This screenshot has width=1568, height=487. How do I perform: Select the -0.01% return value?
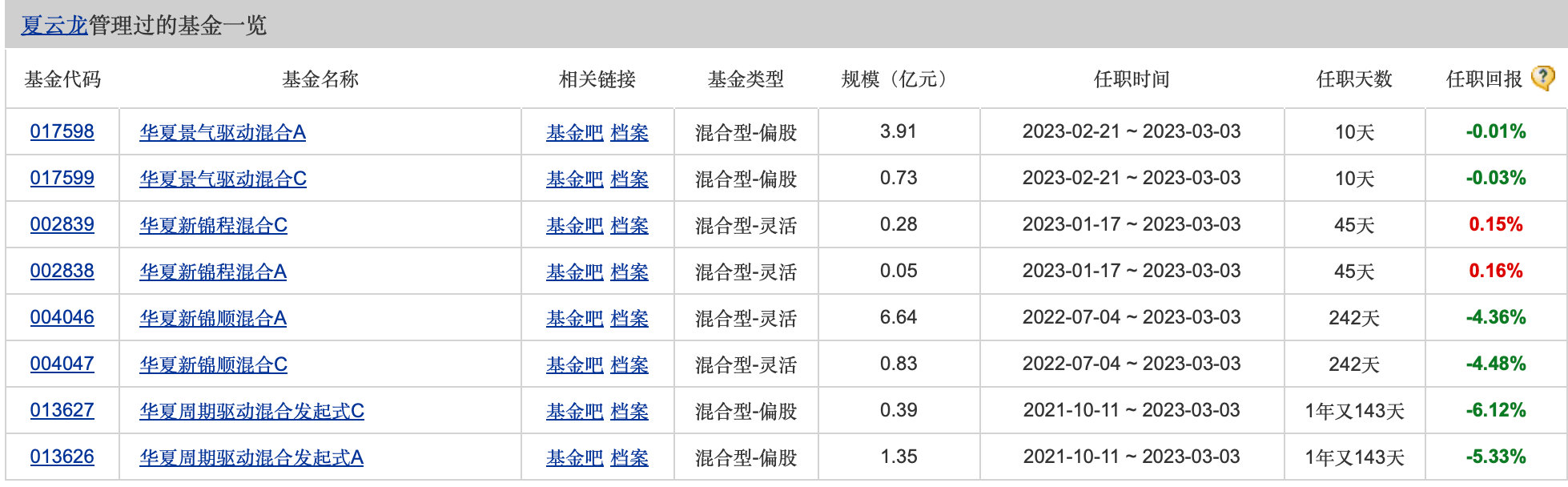(x=1496, y=131)
